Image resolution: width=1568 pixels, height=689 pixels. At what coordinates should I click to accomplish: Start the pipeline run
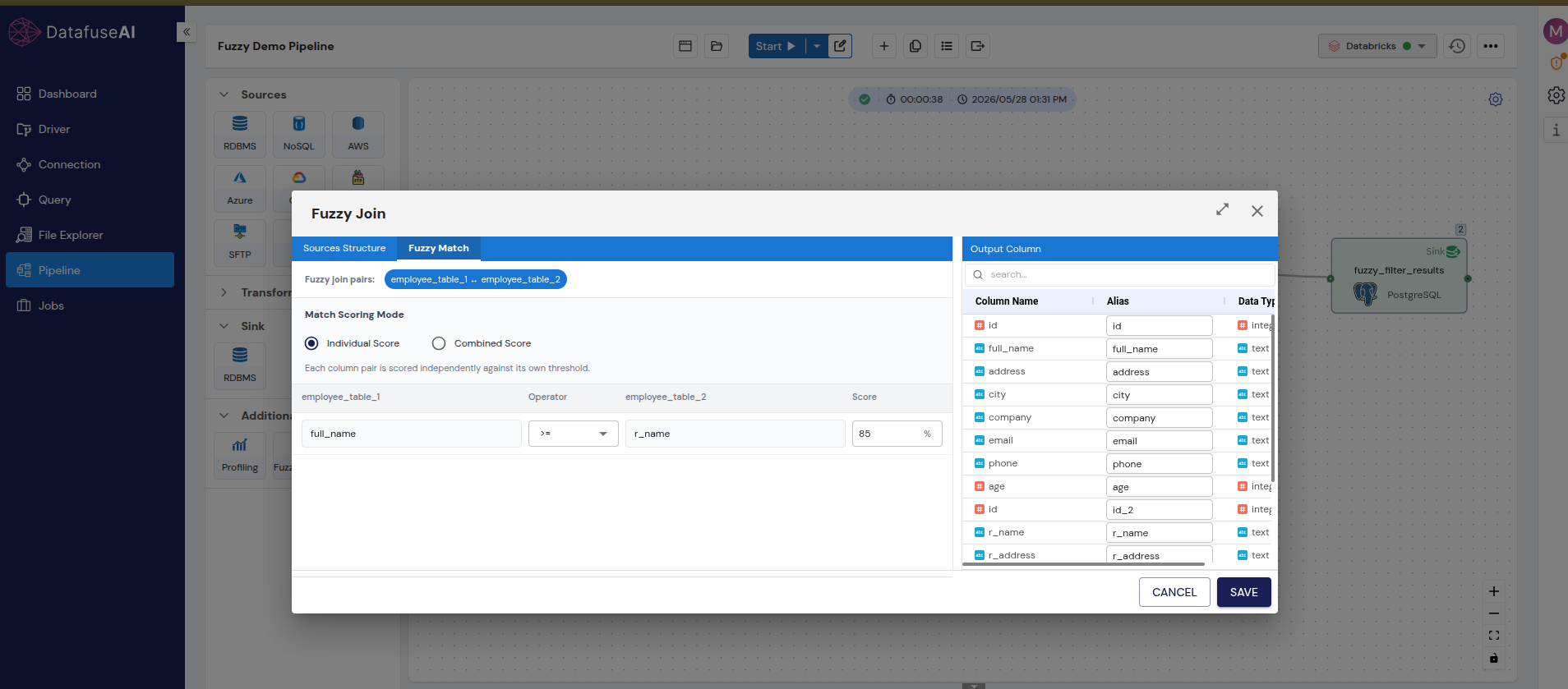coord(776,46)
